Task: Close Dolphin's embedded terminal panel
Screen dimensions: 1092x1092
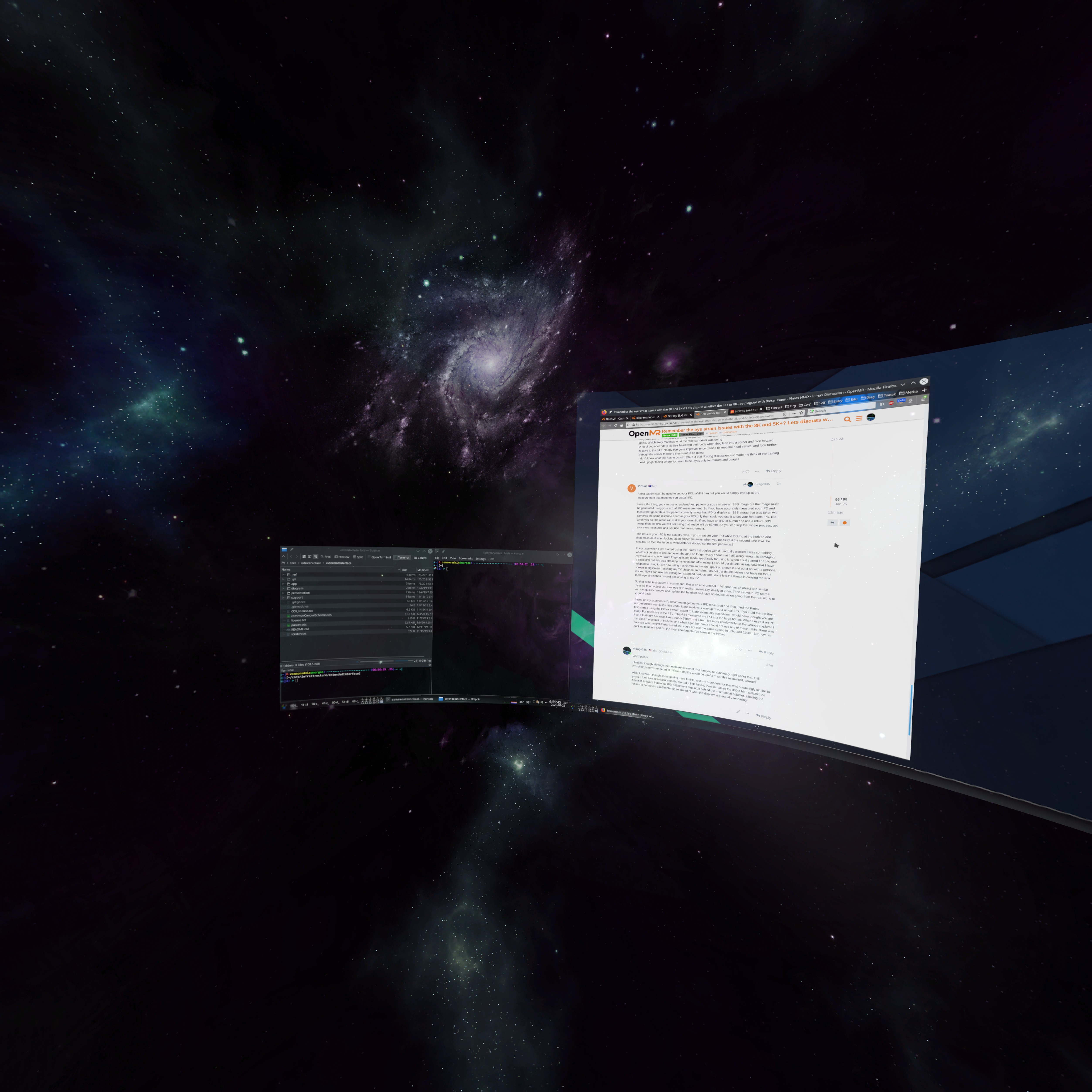Action: pyautogui.click(x=430, y=665)
